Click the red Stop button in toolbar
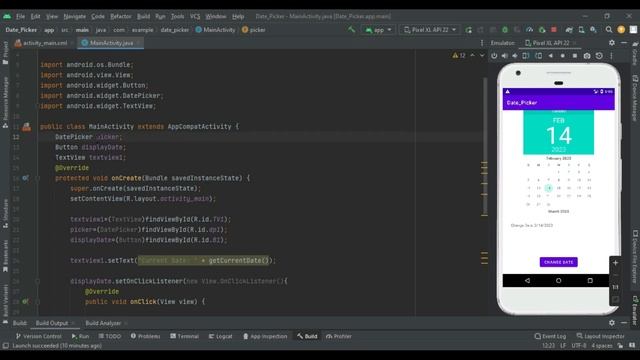640x360 pixels. click(554, 30)
